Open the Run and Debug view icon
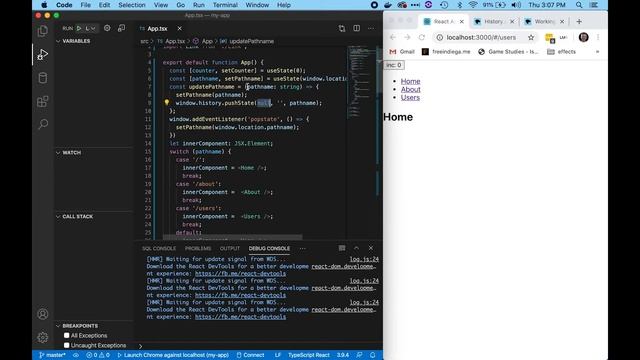This screenshot has width=640, height=360. point(42,54)
